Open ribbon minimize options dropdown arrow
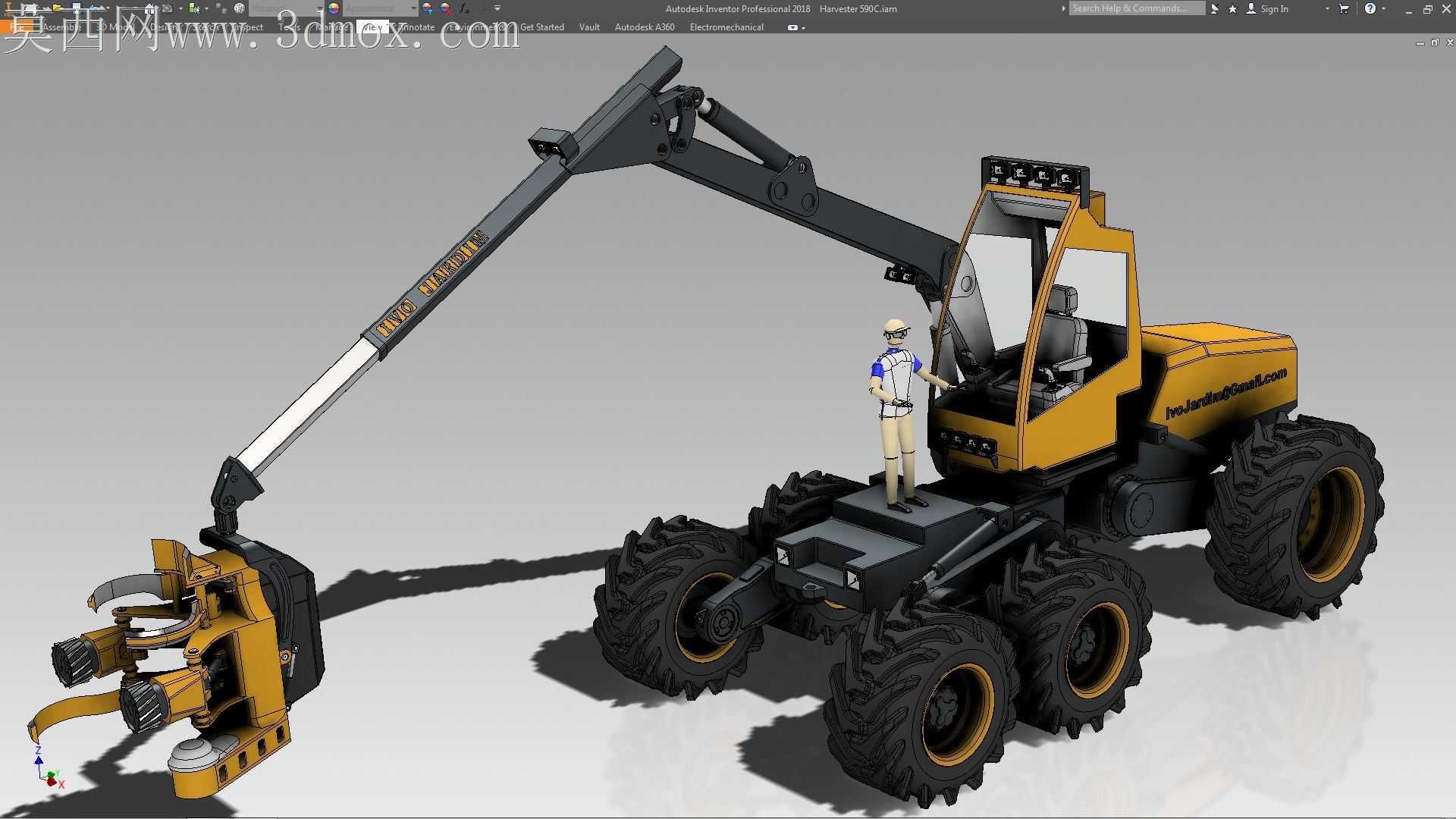 pos(803,28)
